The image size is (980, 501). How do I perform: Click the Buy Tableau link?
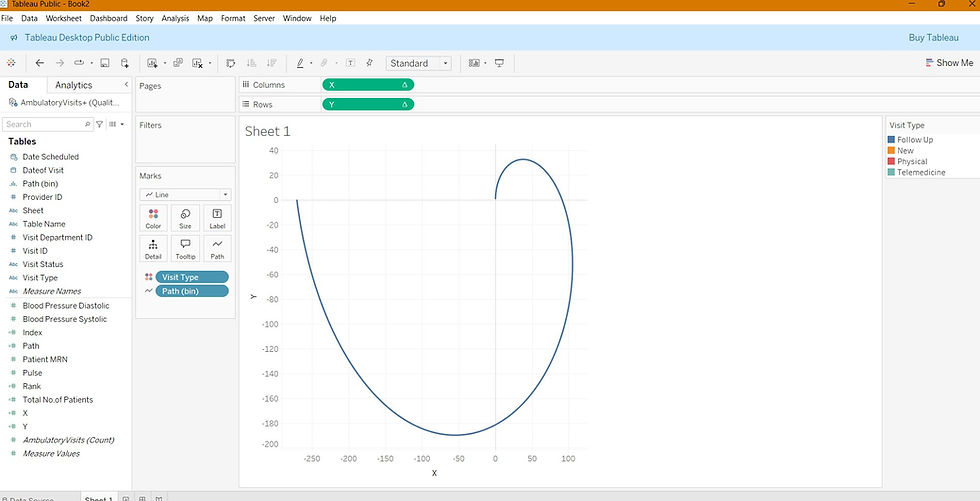click(933, 37)
